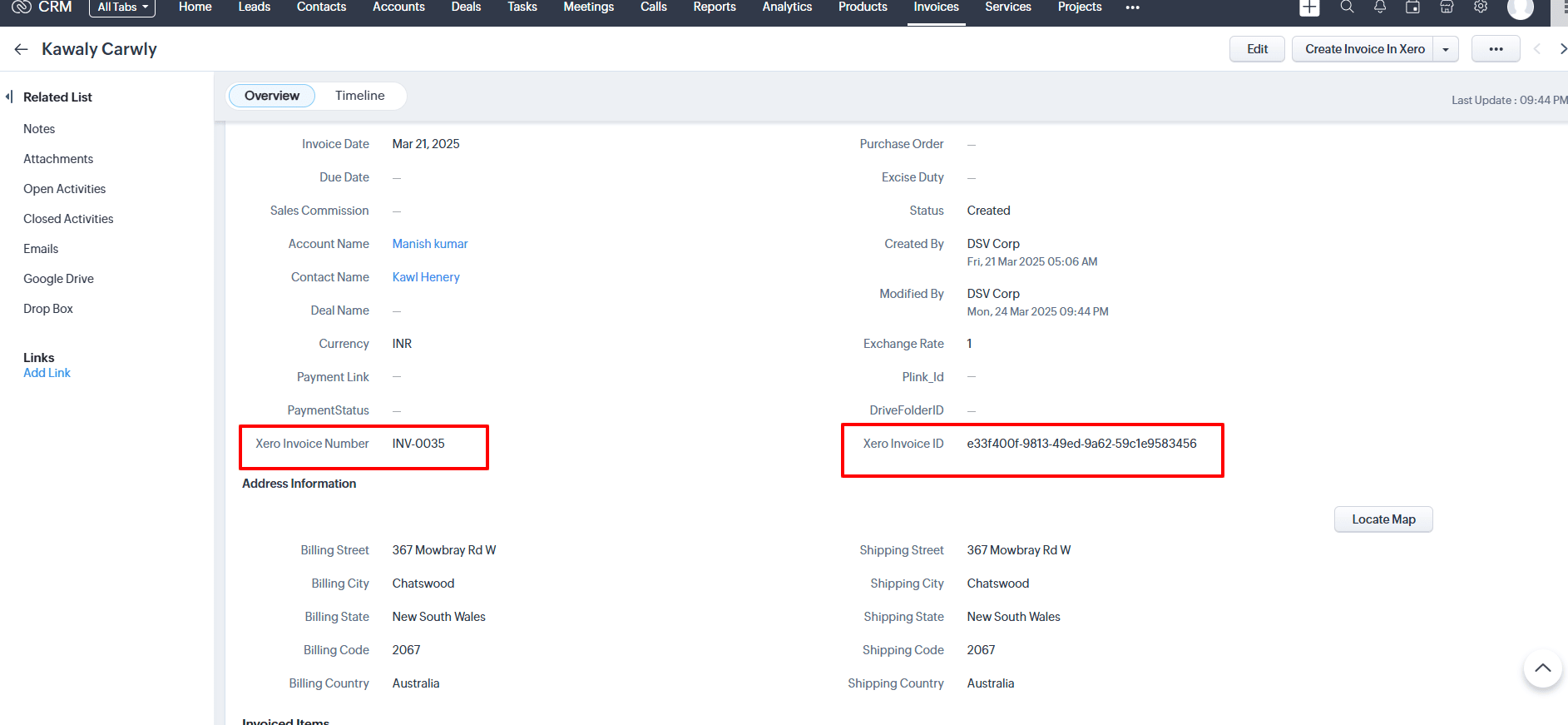The image size is (1568, 725).
Task: Open the marketplace store icon
Action: click(1447, 7)
